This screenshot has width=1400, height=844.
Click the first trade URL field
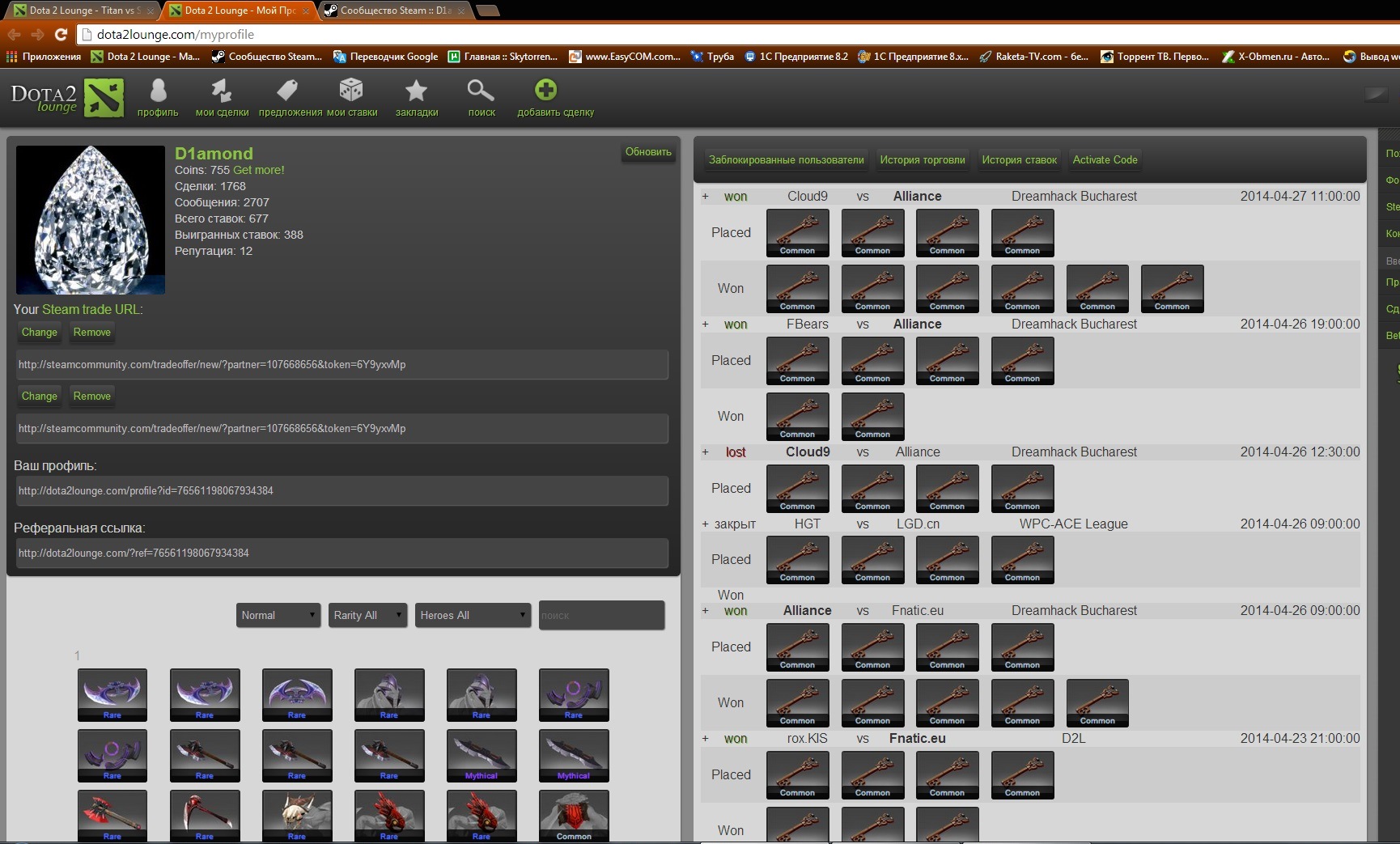(342, 365)
